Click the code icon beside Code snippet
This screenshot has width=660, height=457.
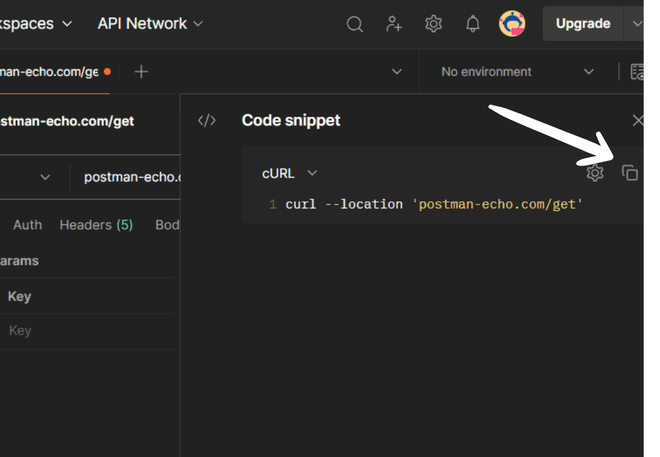click(x=207, y=121)
